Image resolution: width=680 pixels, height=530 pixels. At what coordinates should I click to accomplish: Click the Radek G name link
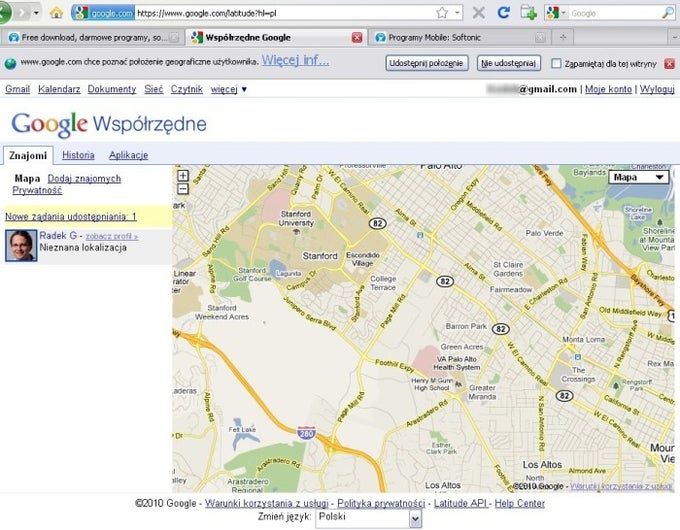point(58,236)
